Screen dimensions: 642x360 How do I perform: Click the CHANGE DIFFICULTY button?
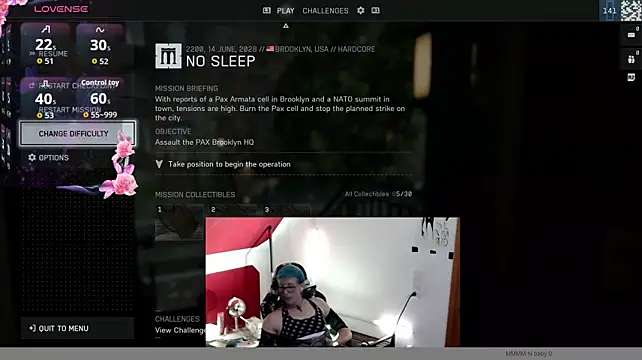click(x=77, y=134)
